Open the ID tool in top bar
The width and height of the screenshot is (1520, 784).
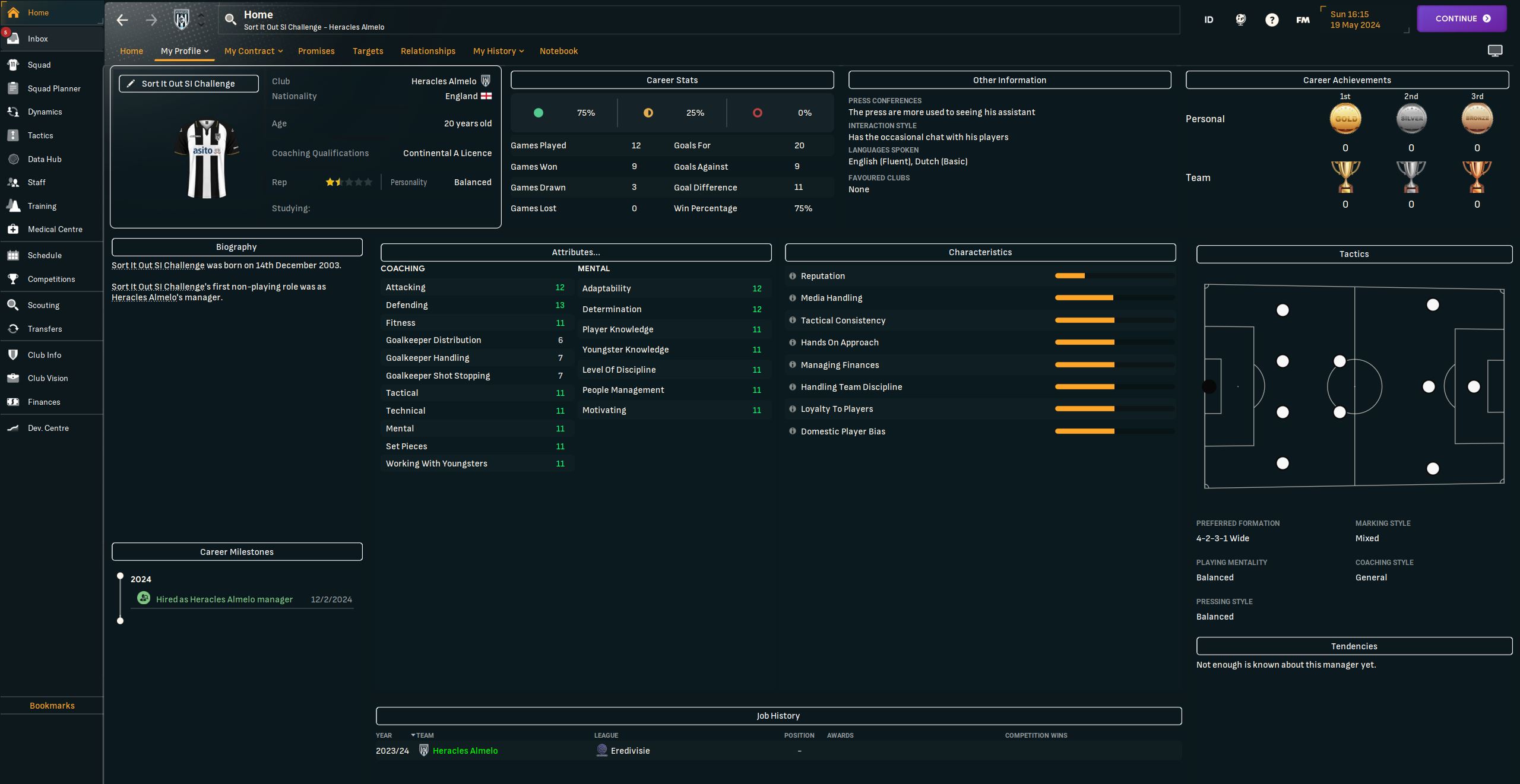tap(1208, 20)
